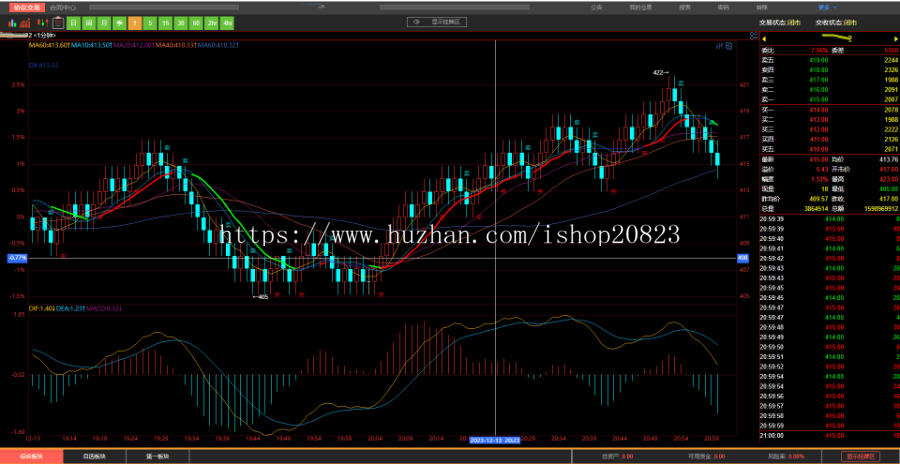Select the 15 minute period button
The height and width of the screenshot is (464, 900).
tap(165, 23)
